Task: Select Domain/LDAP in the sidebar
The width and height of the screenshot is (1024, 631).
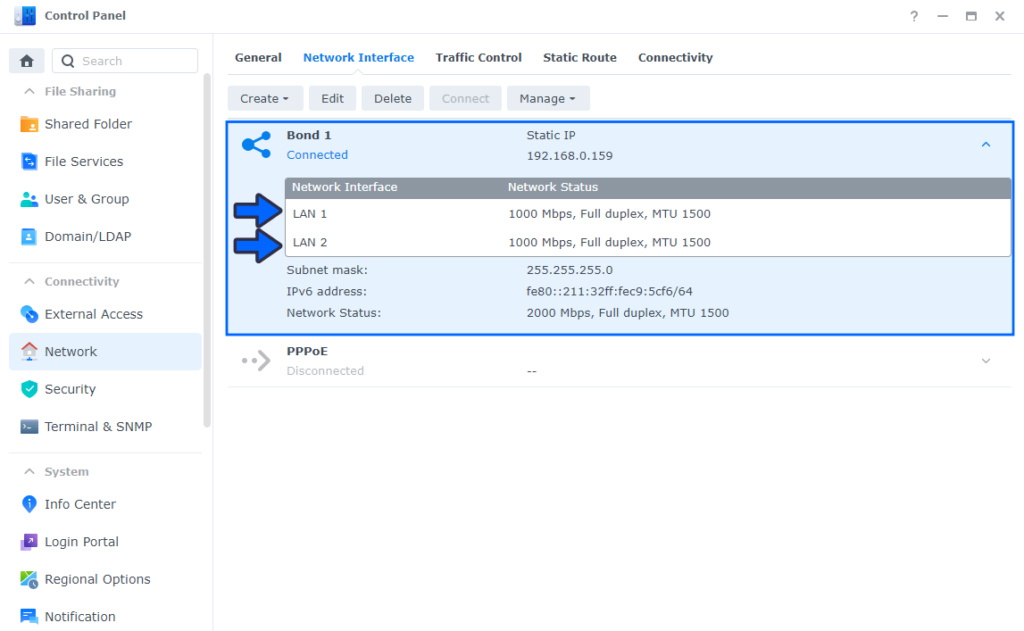Action: pyautogui.click(x=89, y=236)
